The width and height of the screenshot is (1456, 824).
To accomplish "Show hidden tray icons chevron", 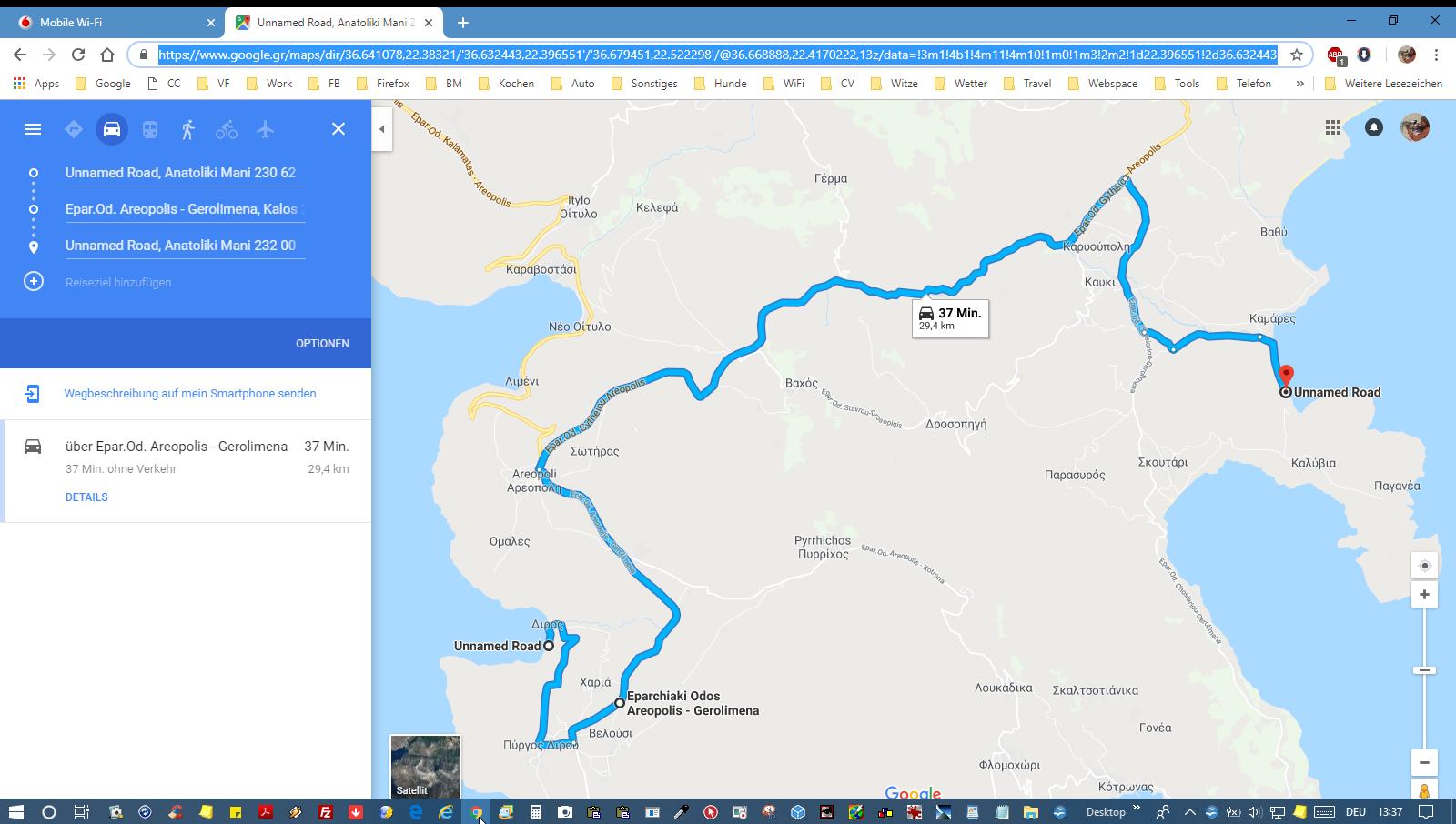I will (x=1189, y=812).
